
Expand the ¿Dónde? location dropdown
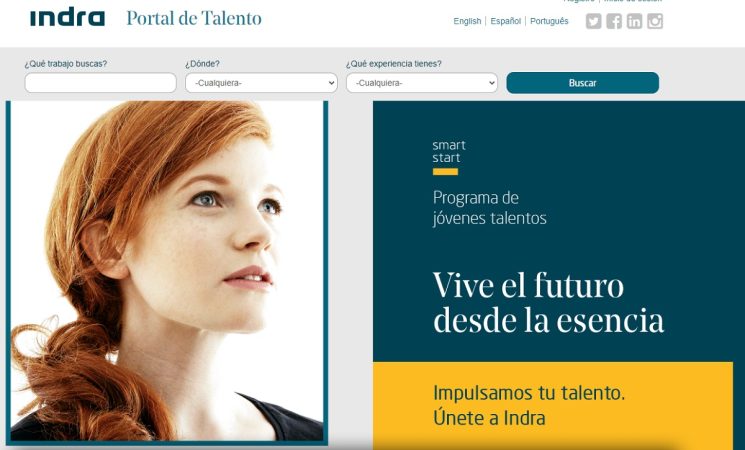(261, 83)
